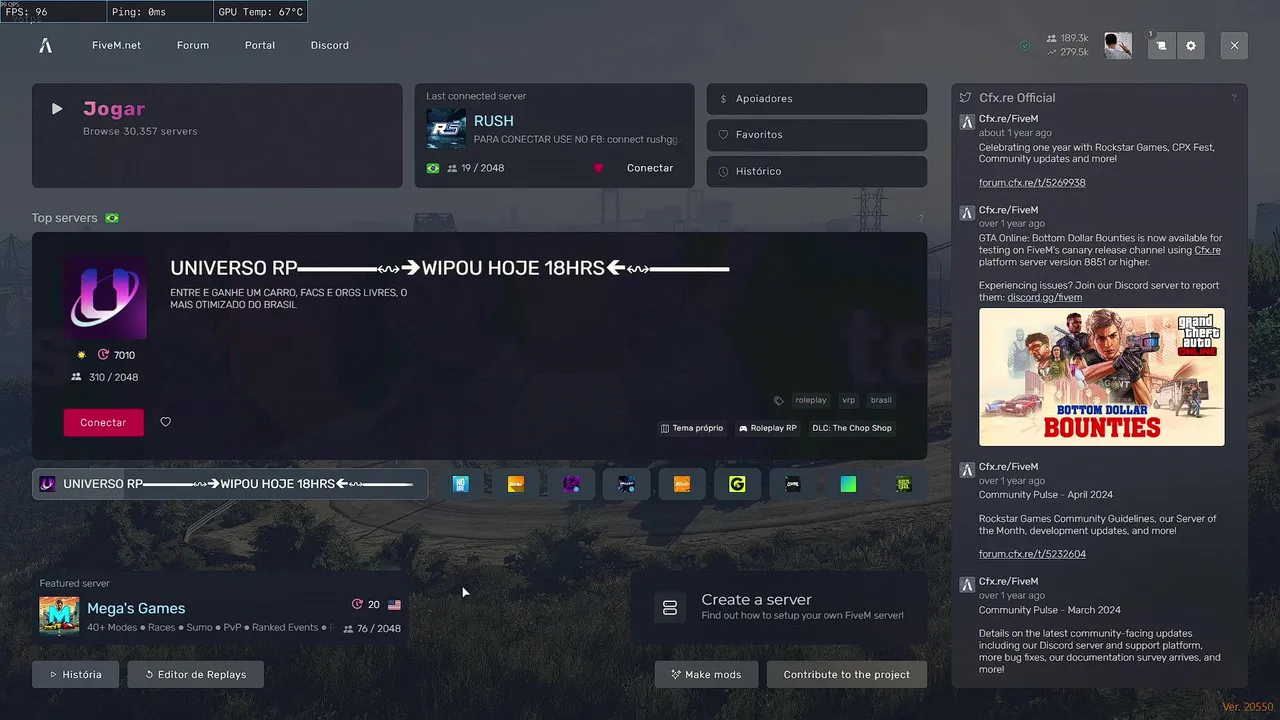This screenshot has width=1280, height=720.
Task: Click upvote count 20 on Mega's Games
Action: (374, 605)
